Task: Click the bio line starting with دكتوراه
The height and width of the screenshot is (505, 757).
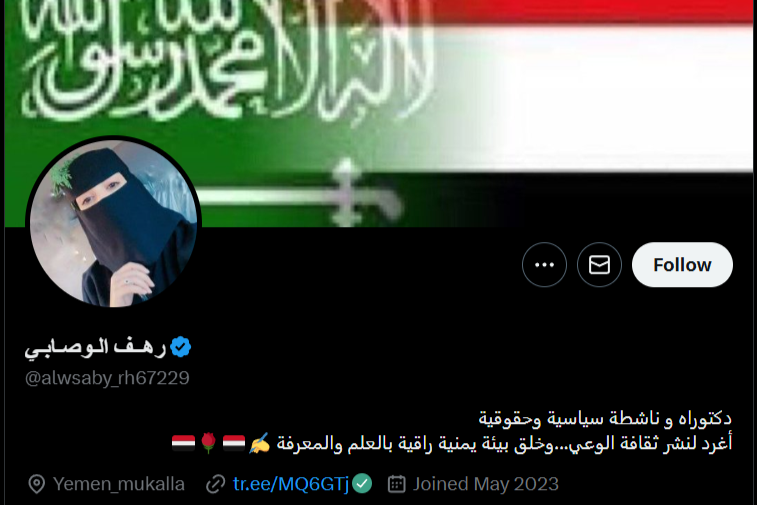Action: point(605,418)
